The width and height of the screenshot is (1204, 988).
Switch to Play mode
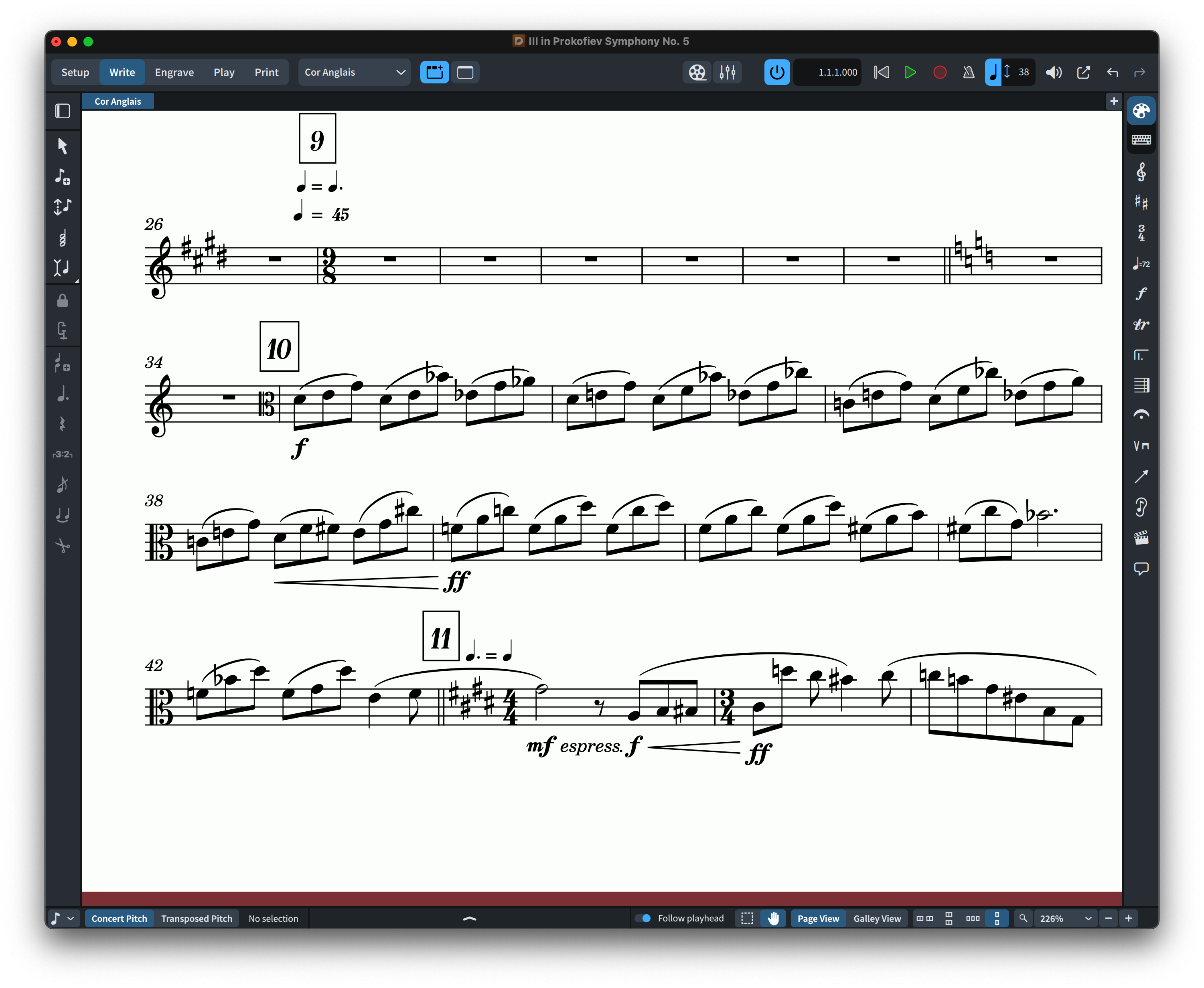[x=224, y=72]
